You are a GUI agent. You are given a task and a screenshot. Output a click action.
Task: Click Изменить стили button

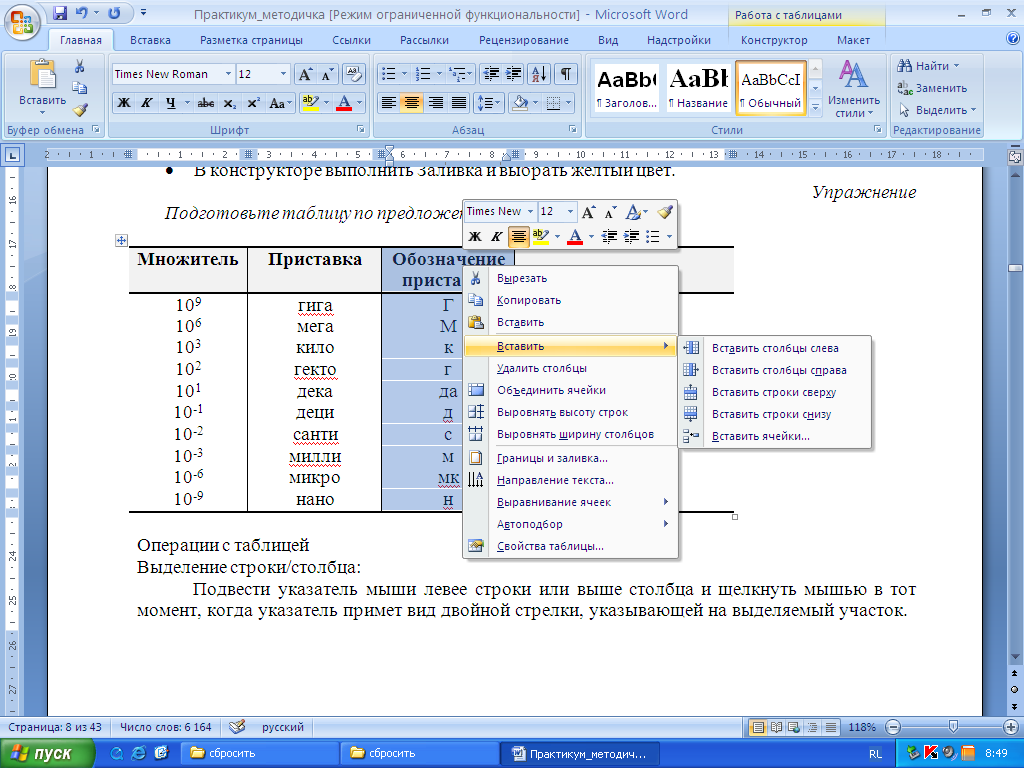853,89
